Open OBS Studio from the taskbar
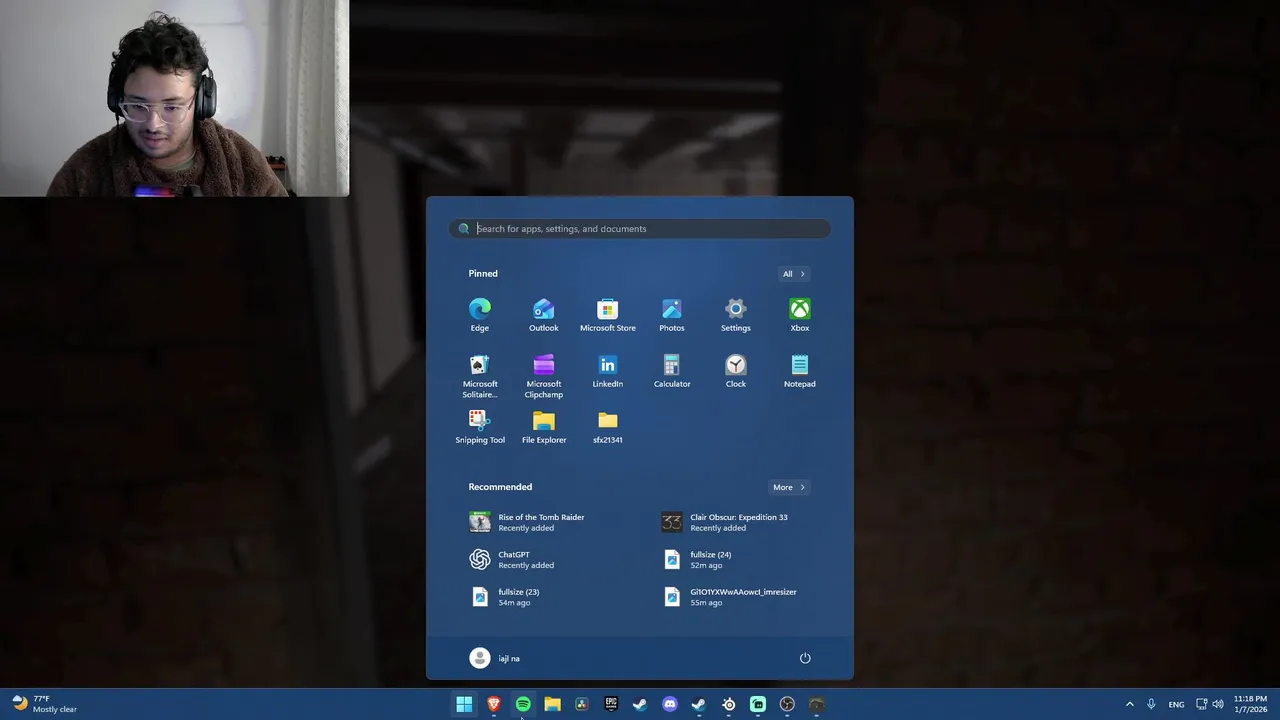 click(x=787, y=705)
